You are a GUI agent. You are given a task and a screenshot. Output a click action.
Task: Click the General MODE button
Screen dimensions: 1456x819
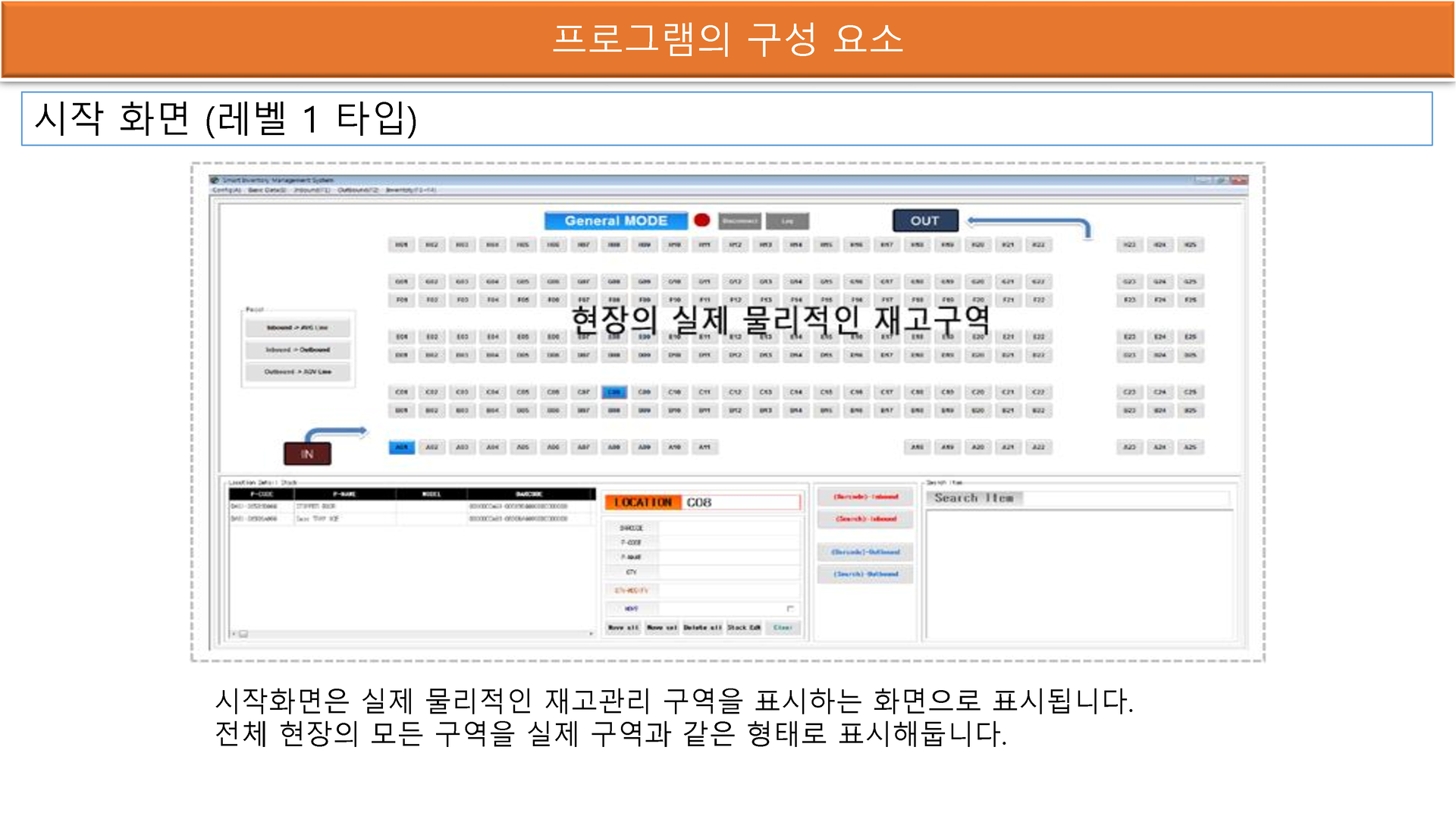tap(616, 221)
